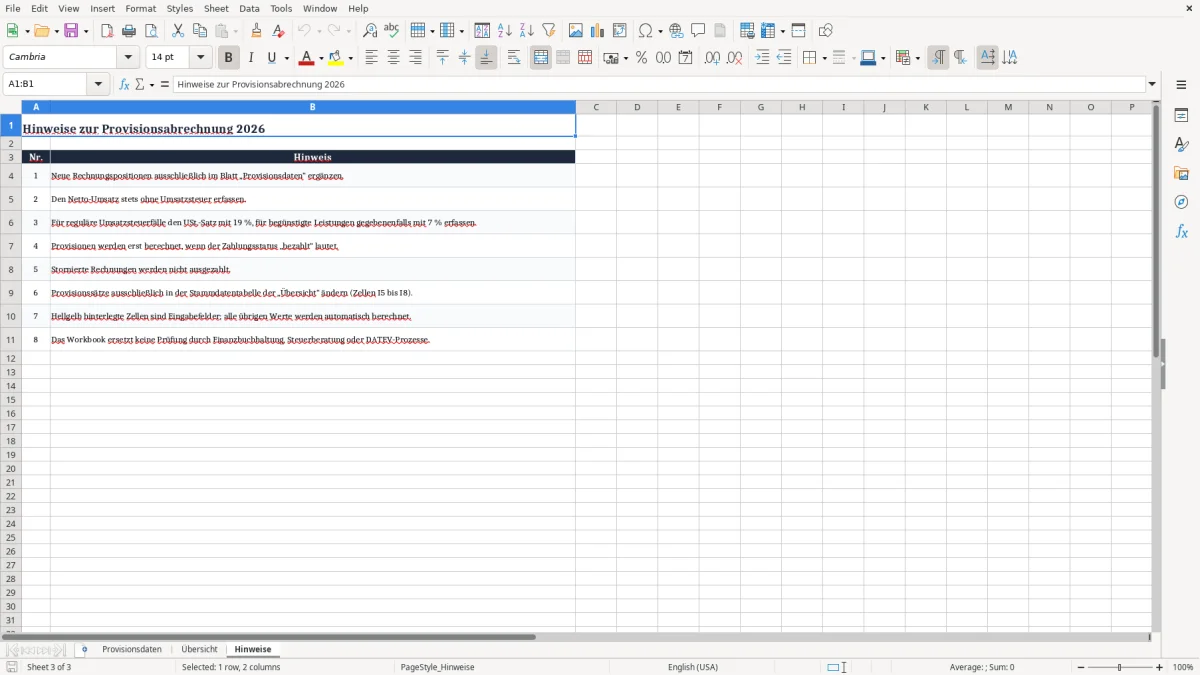Viewport: 1200px width, 675px height.
Task: Switch to the Provisionsdaten sheet tab
Action: point(132,650)
